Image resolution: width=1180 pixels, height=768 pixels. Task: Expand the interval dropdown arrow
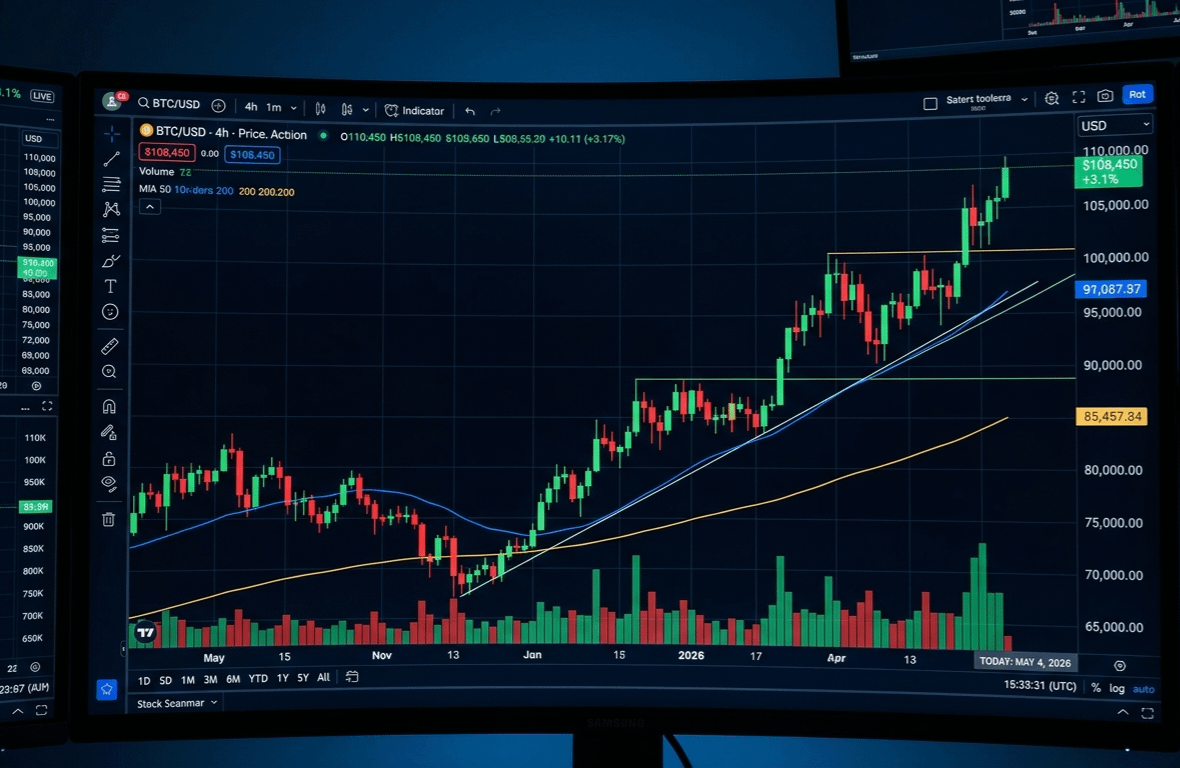coord(293,108)
